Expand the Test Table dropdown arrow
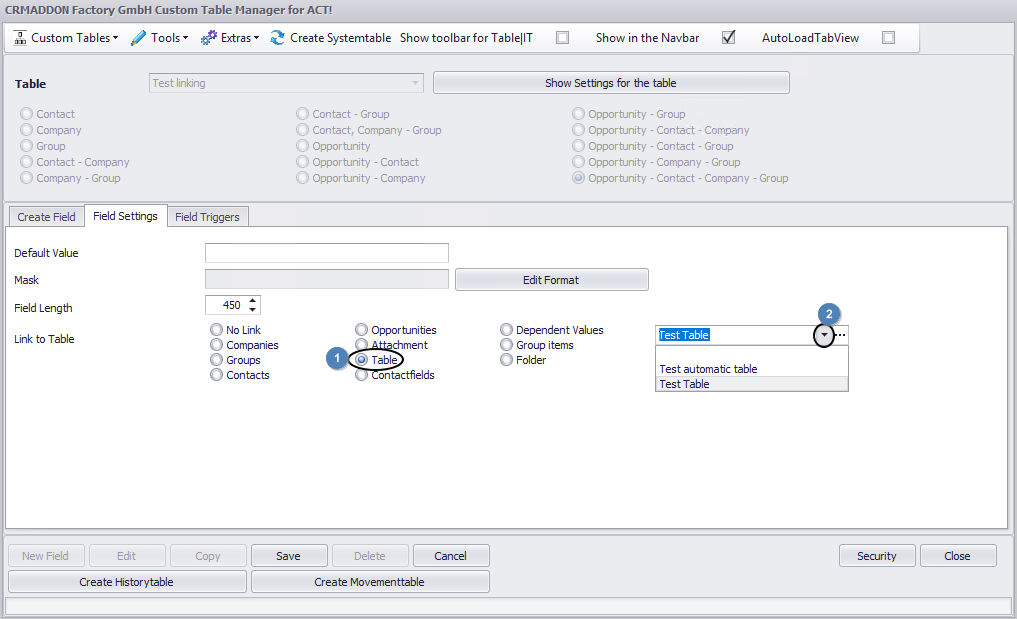This screenshot has height=619, width=1017. 824,335
